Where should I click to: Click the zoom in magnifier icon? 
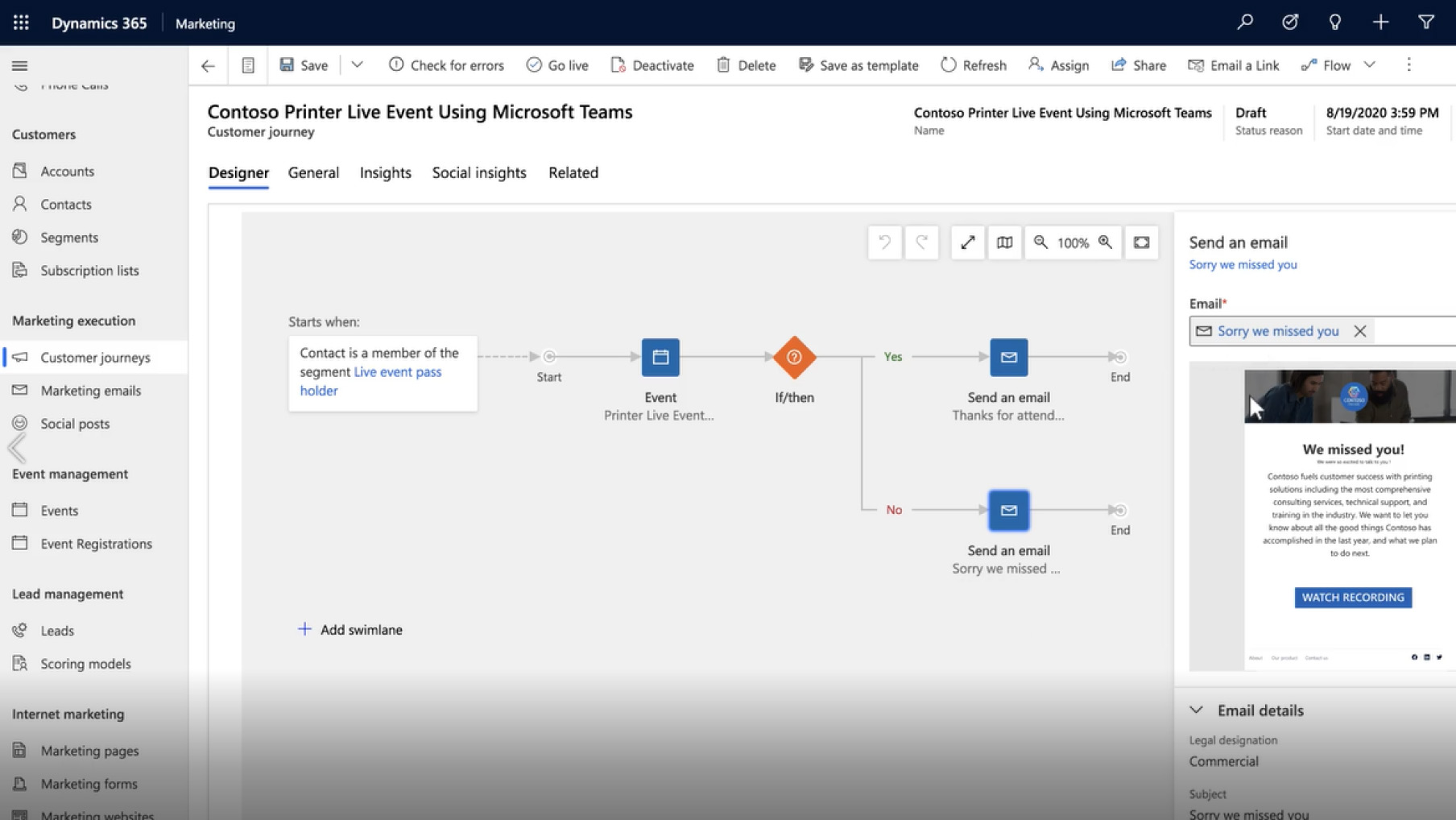[1105, 242]
